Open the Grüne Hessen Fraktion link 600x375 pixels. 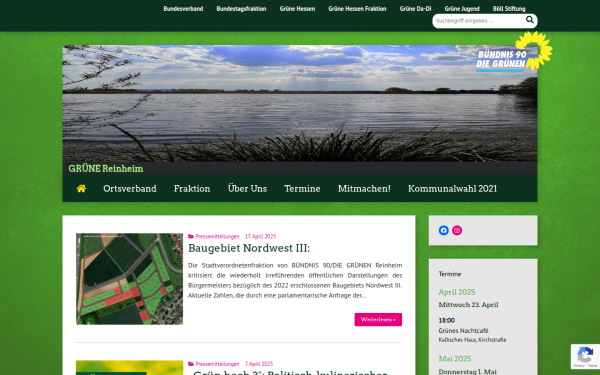(x=357, y=9)
